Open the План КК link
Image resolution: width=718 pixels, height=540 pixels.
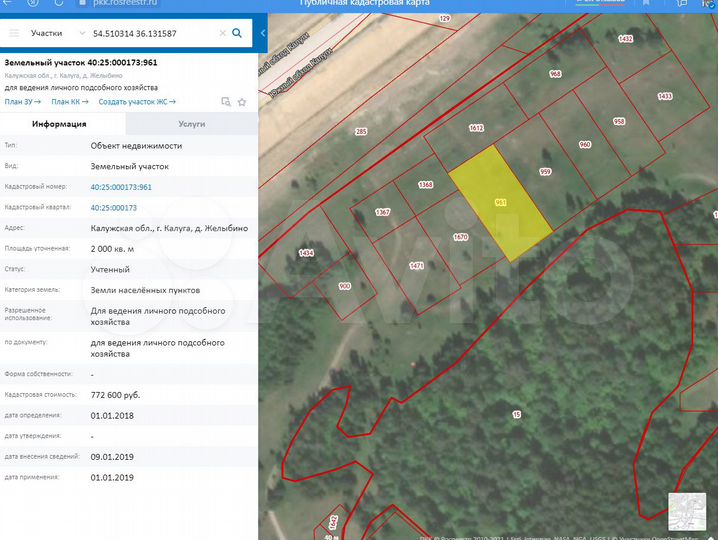(x=70, y=101)
